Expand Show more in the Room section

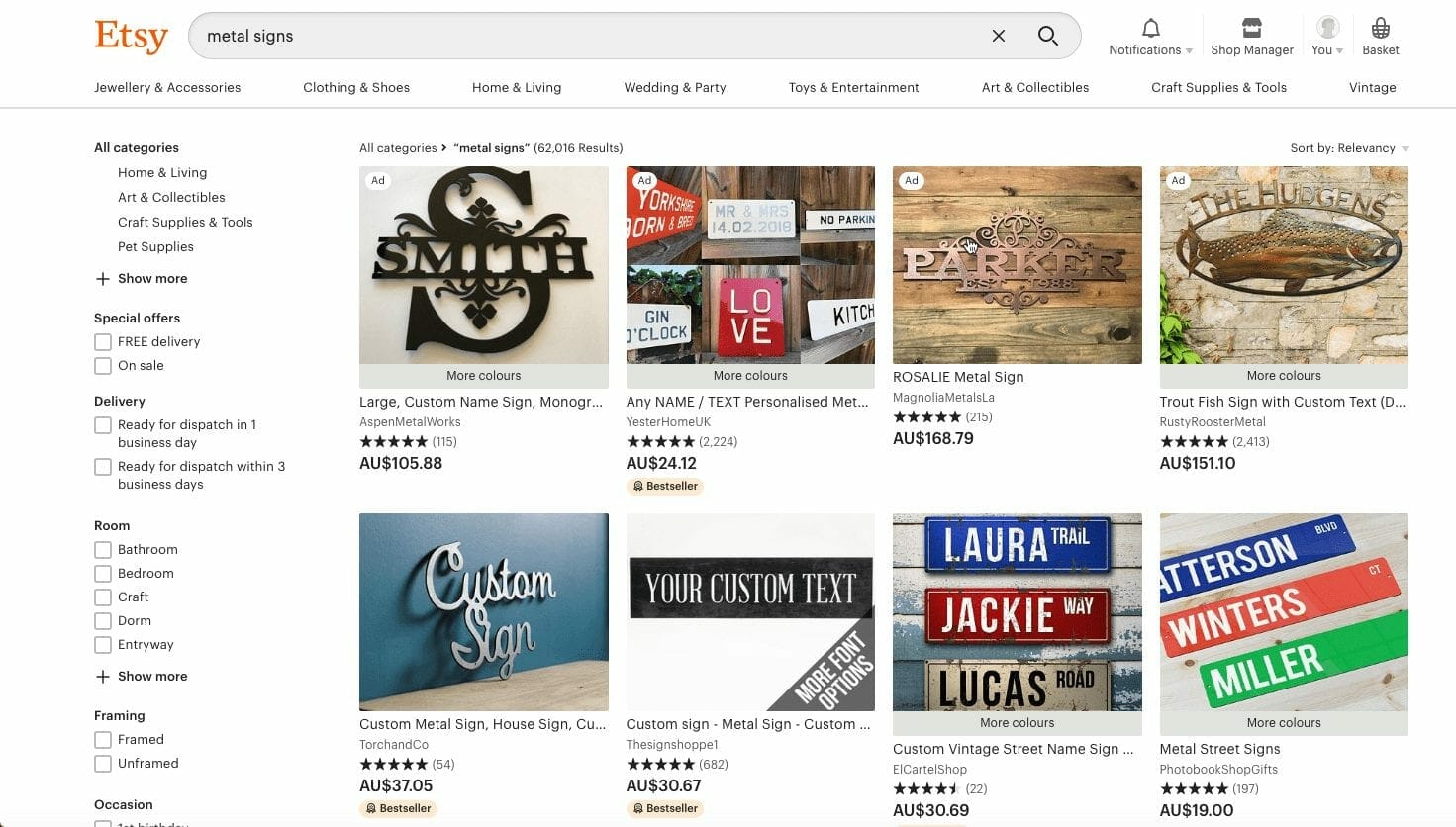tap(142, 676)
